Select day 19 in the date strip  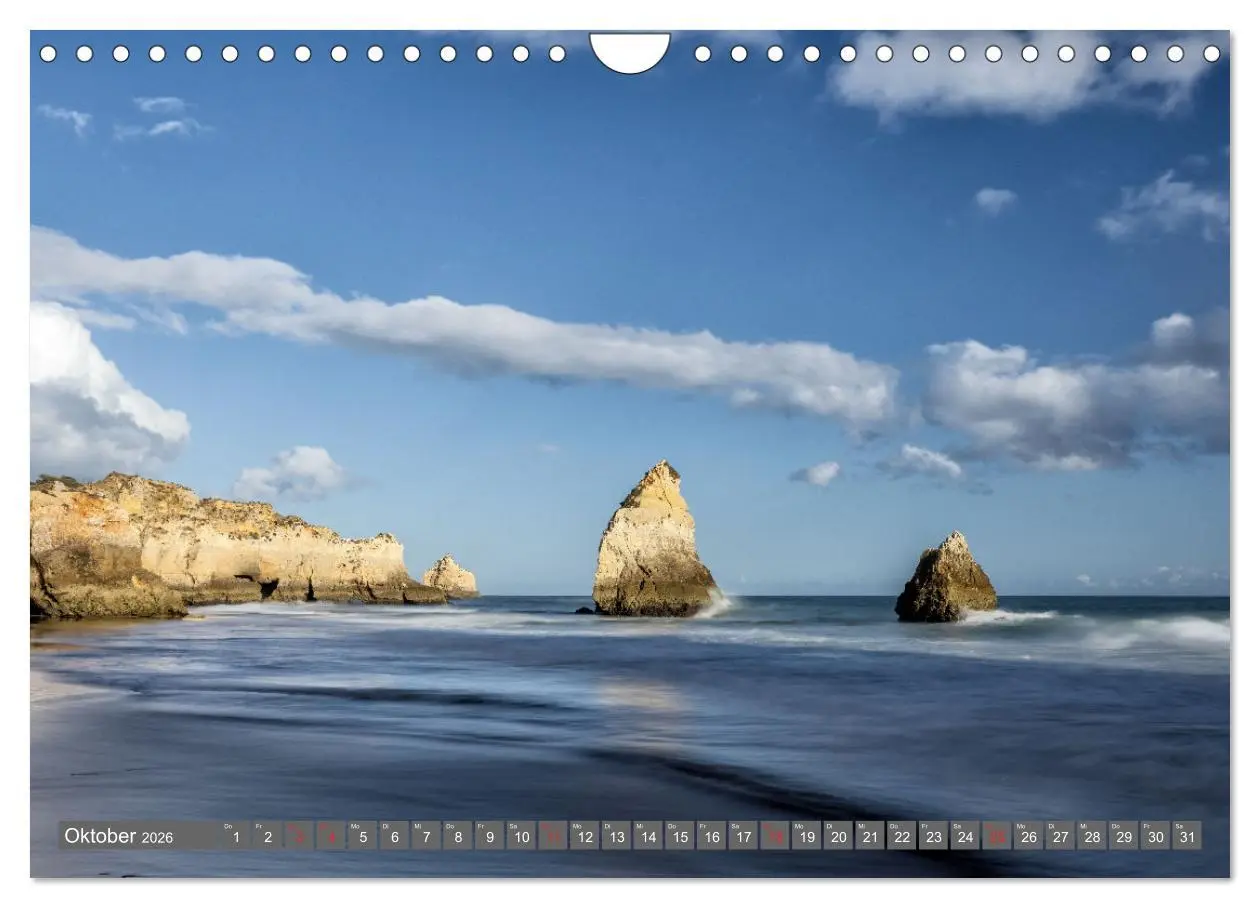point(806,836)
